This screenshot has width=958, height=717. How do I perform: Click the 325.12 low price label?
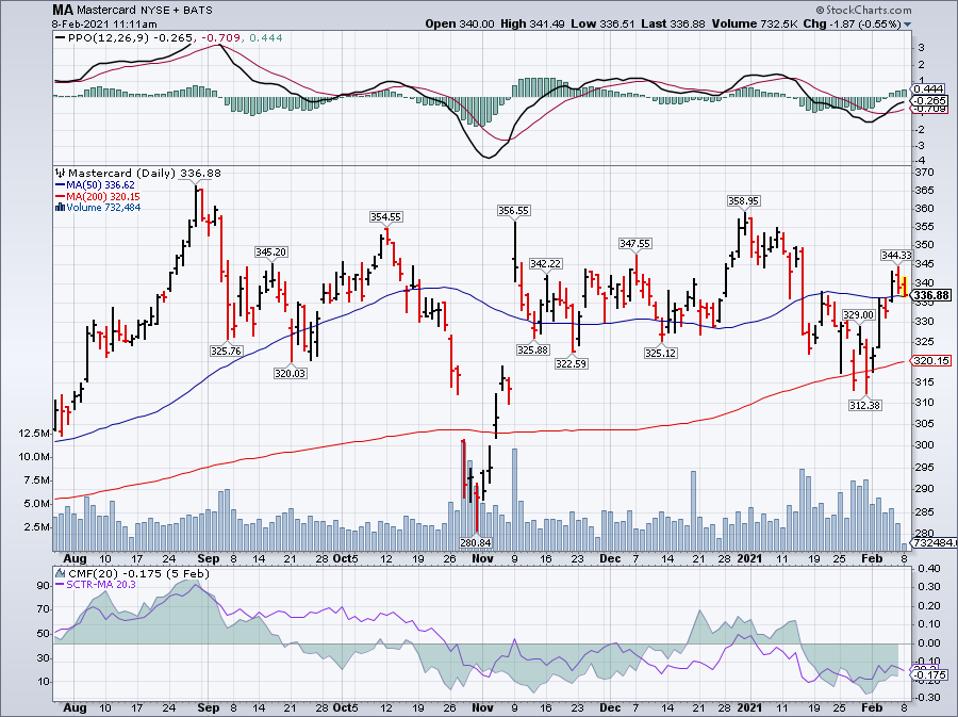(660, 353)
